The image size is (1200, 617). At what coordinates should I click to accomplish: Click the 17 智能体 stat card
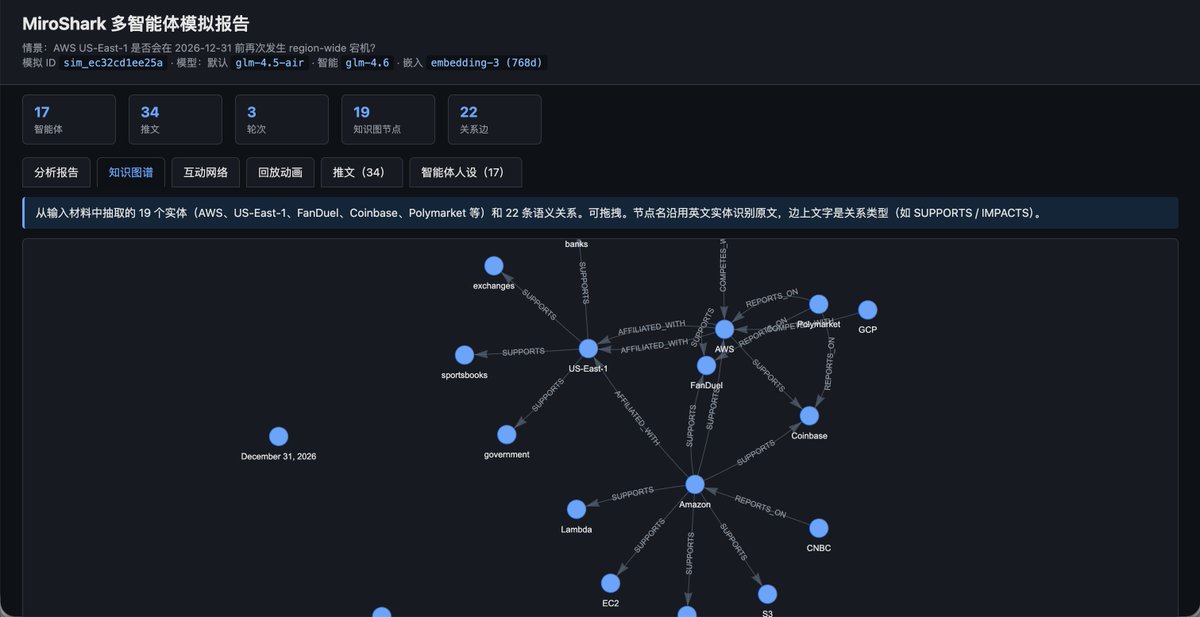pyautogui.click(x=69, y=119)
